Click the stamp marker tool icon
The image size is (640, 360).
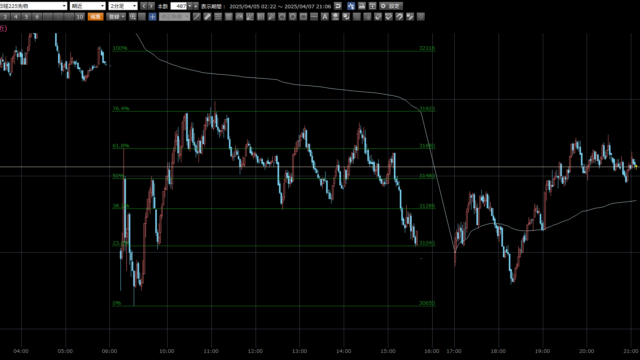click(x=335, y=17)
